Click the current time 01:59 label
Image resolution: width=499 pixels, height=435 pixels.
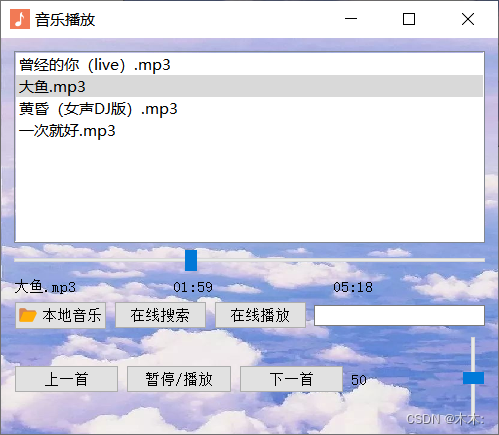click(193, 287)
